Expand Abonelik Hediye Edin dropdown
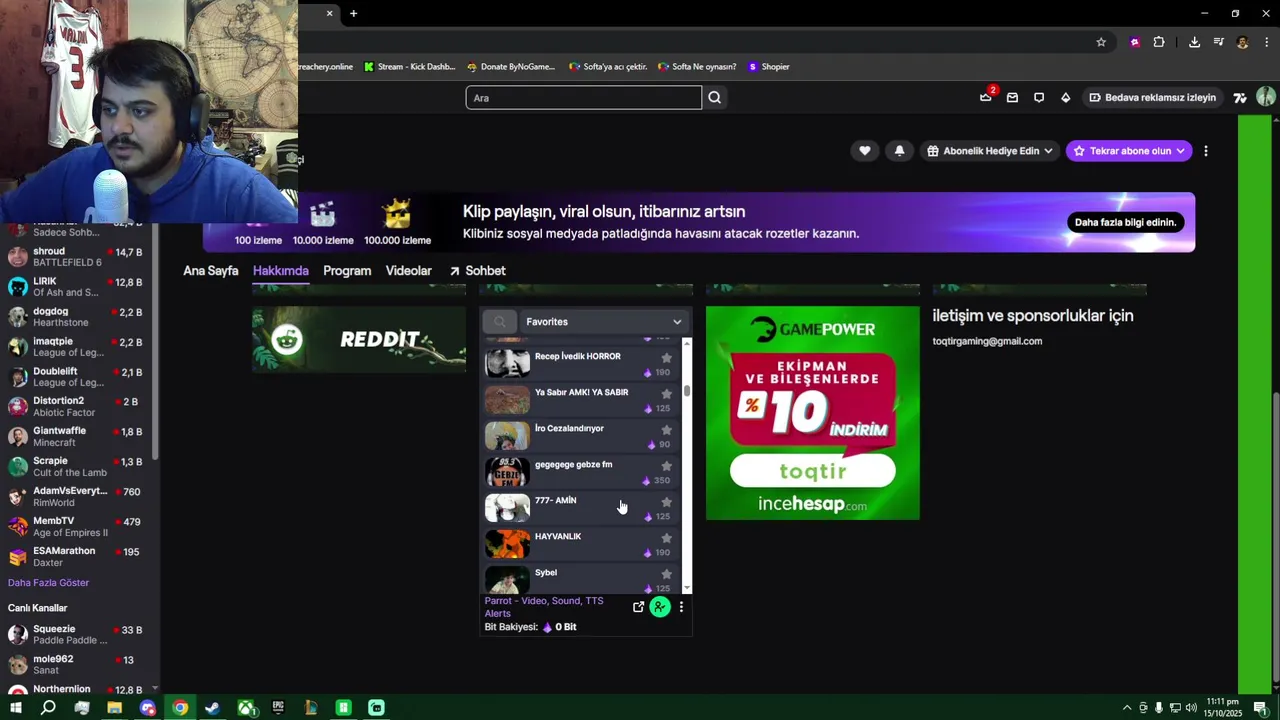The image size is (1280, 720). pos(990,151)
